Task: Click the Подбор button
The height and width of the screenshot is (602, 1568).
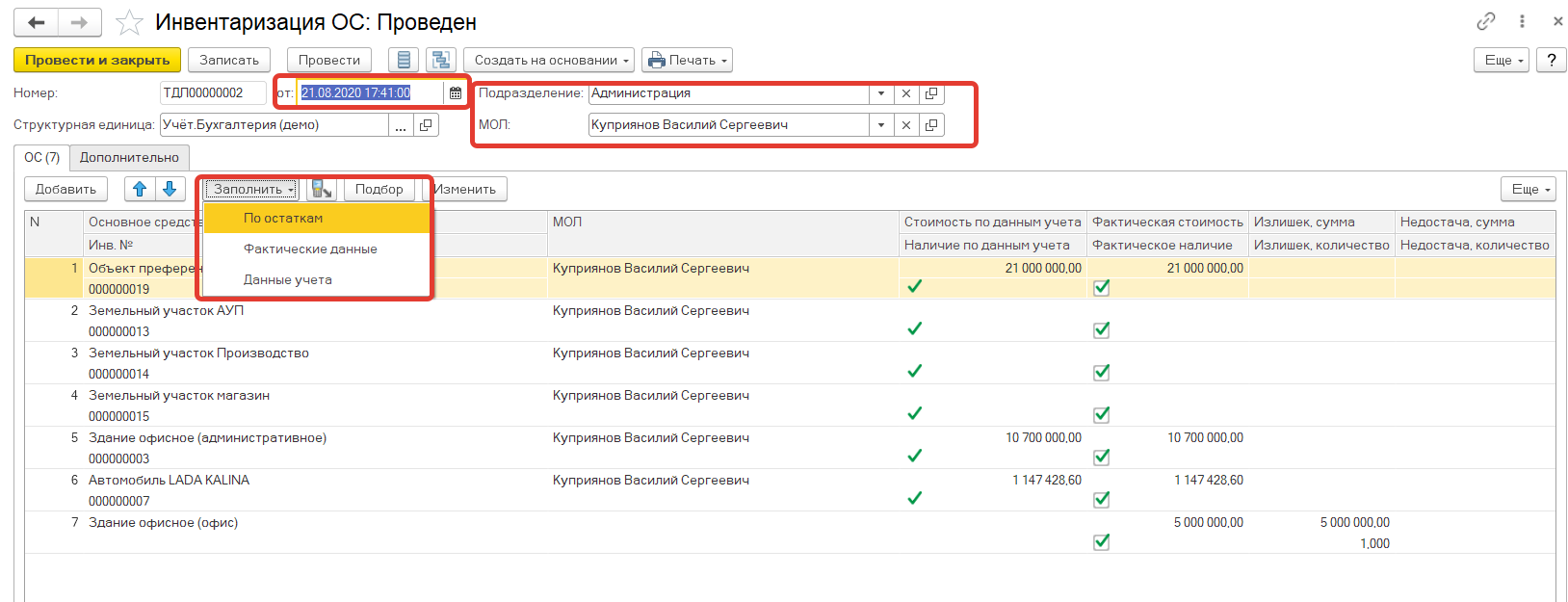Action: [379, 189]
